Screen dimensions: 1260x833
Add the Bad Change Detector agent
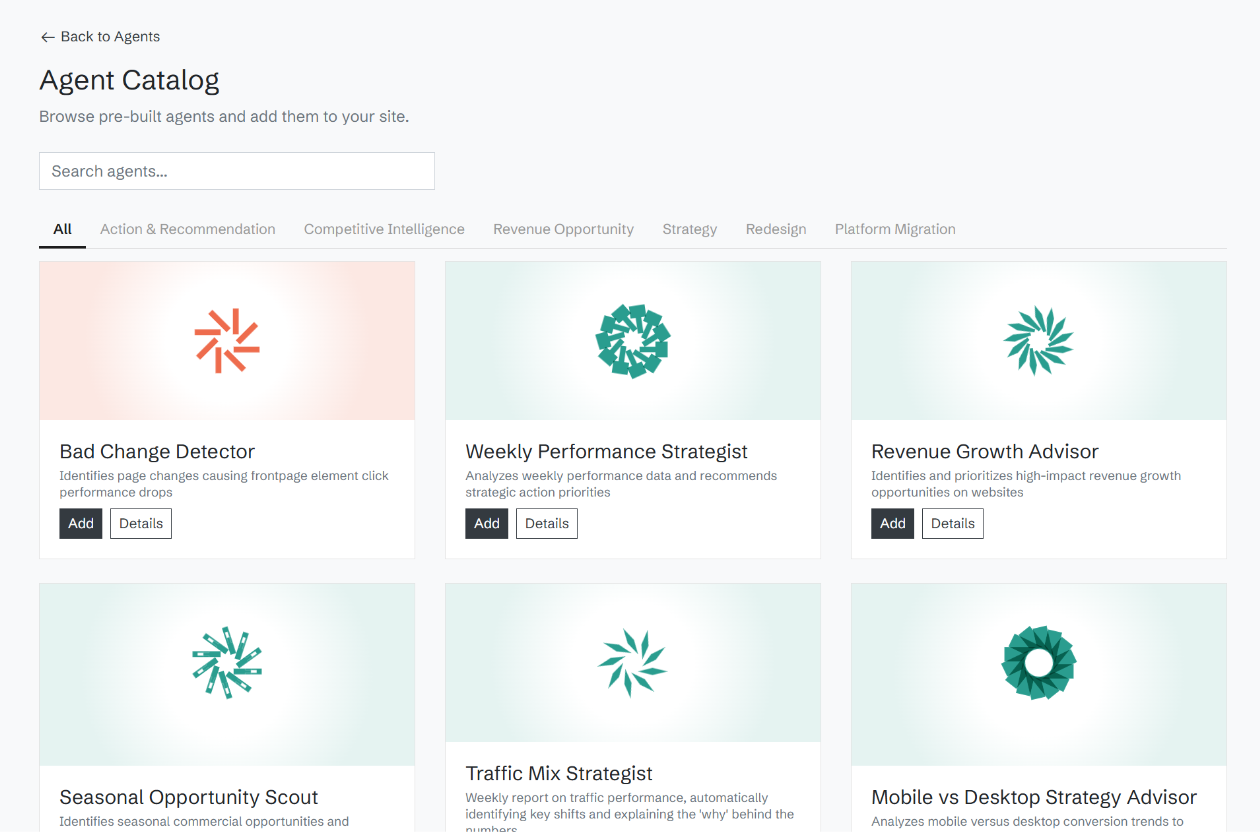pyautogui.click(x=81, y=524)
